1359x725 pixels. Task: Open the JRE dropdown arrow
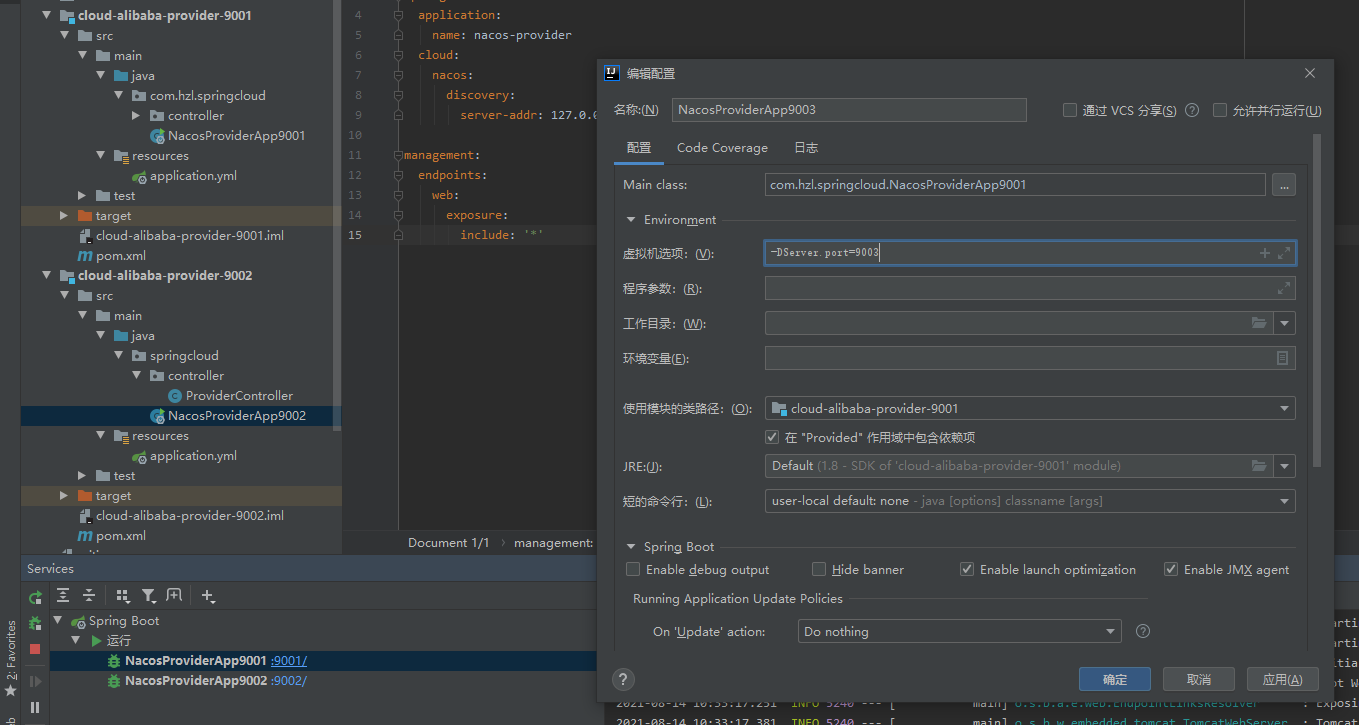1284,466
